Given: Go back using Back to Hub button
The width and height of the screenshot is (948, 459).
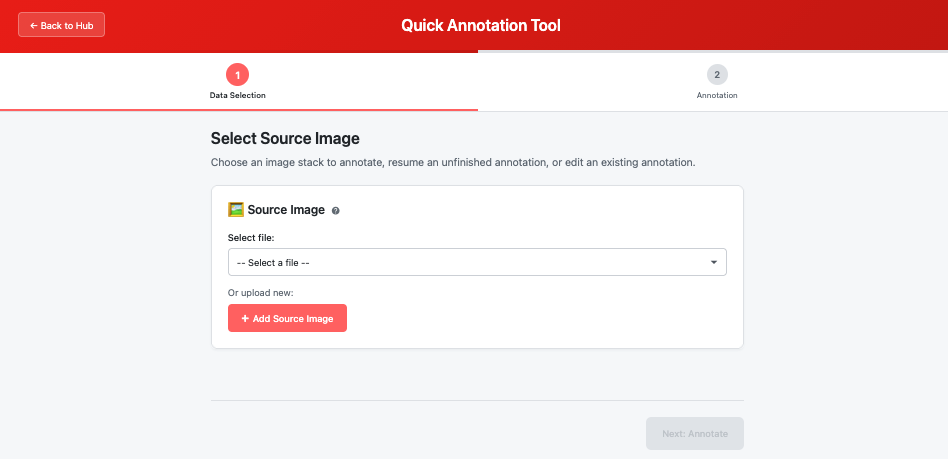Looking at the screenshot, I should [61, 25].
